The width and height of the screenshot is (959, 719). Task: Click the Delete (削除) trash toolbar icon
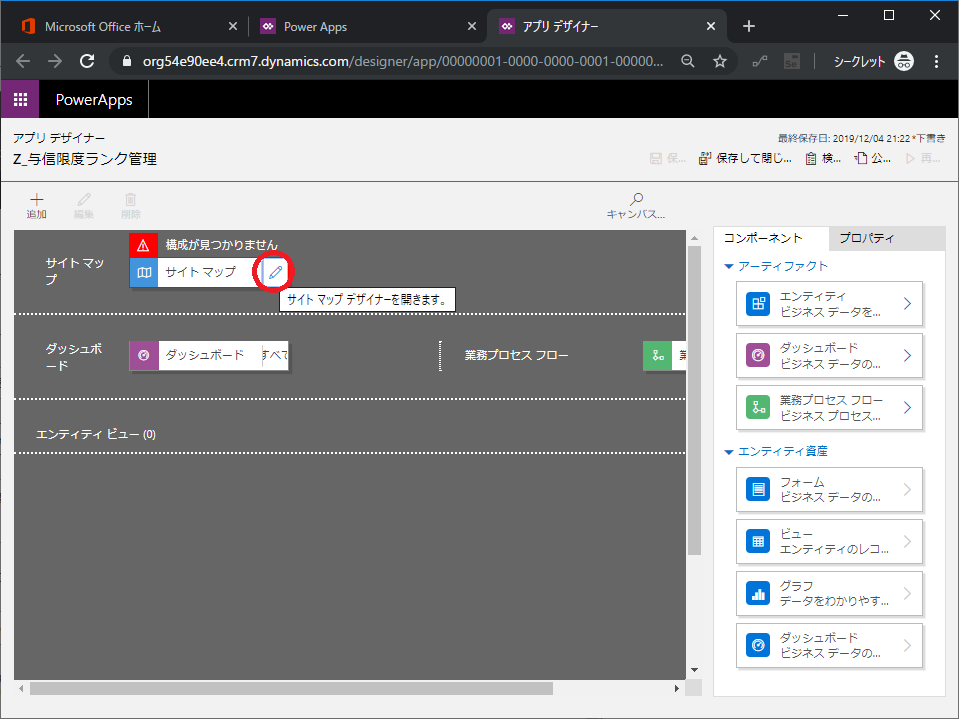pyautogui.click(x=130, y=199)
